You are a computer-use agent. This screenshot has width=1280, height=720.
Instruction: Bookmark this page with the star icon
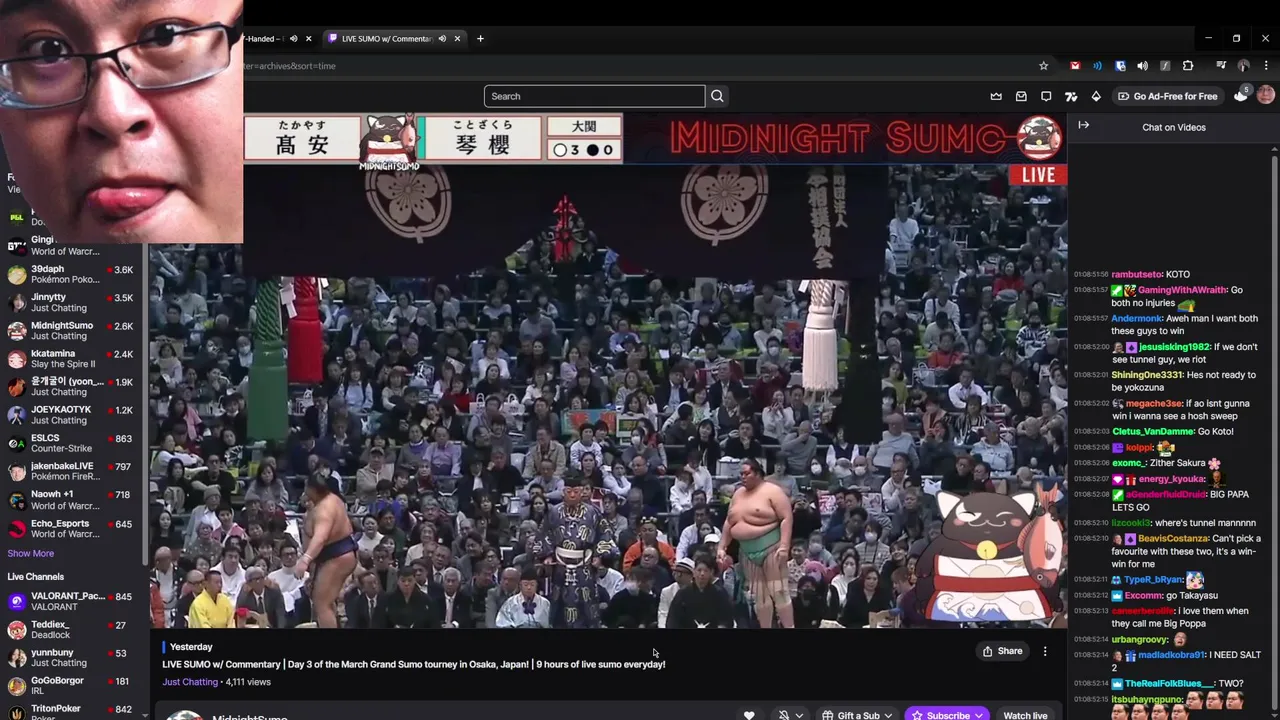1044,66
